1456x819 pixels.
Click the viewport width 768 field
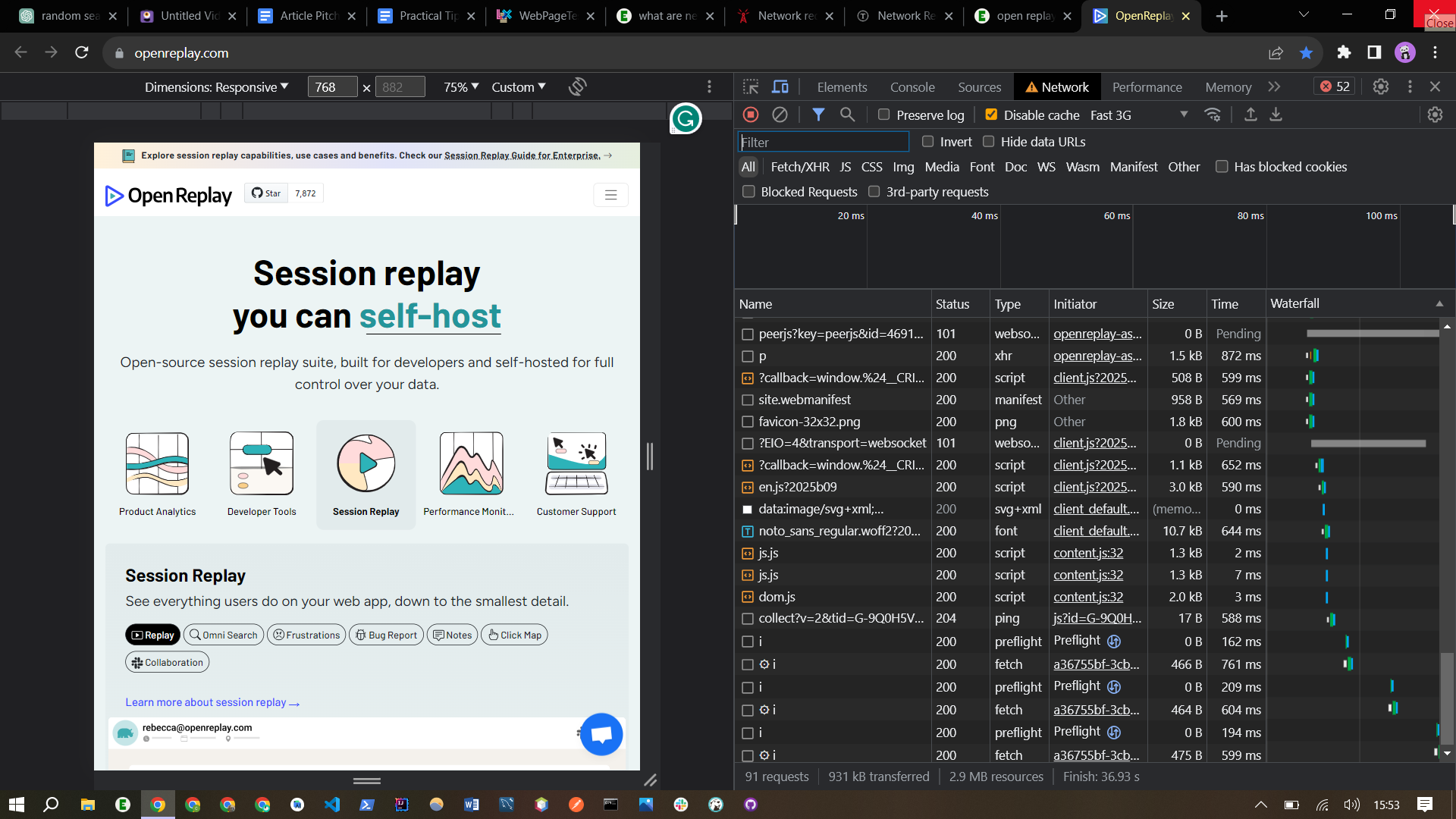click(x=332, y=86)
